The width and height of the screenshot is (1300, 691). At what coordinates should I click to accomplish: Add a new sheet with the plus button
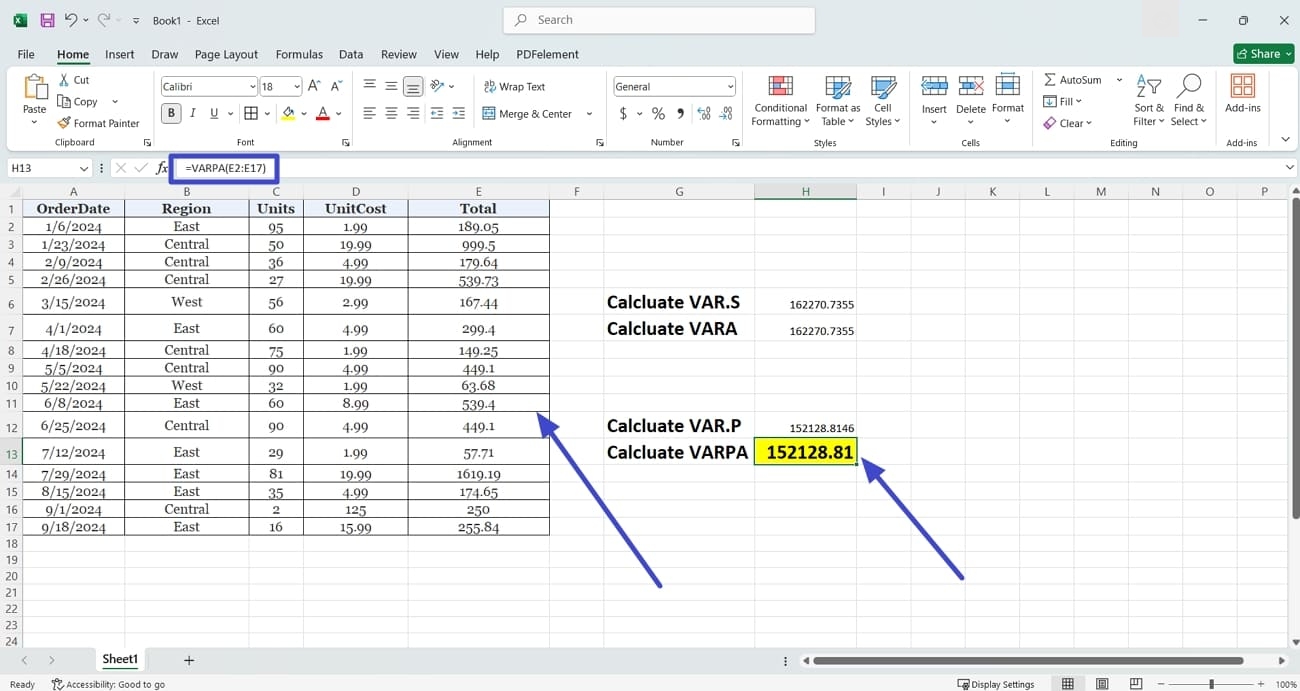[x=189, y=659]
